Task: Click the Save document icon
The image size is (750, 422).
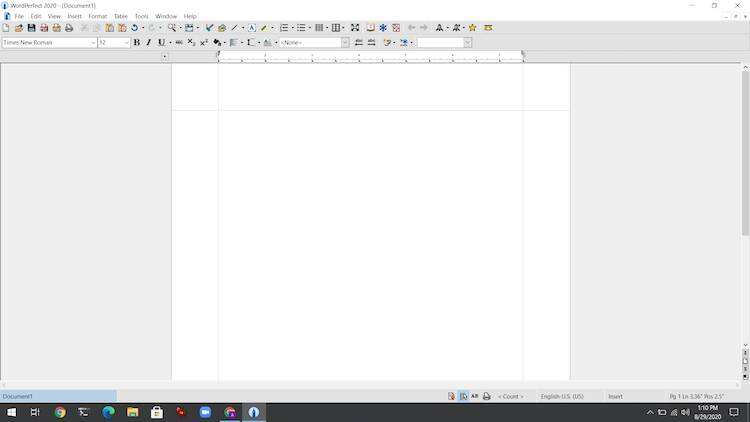Action: tap(31, 28)
